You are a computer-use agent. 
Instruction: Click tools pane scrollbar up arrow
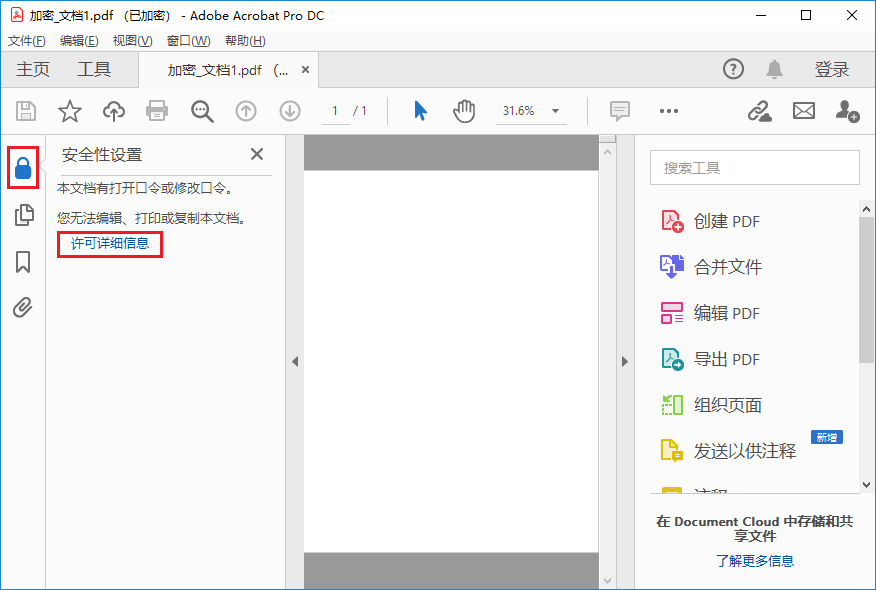[x=867, y=209]
